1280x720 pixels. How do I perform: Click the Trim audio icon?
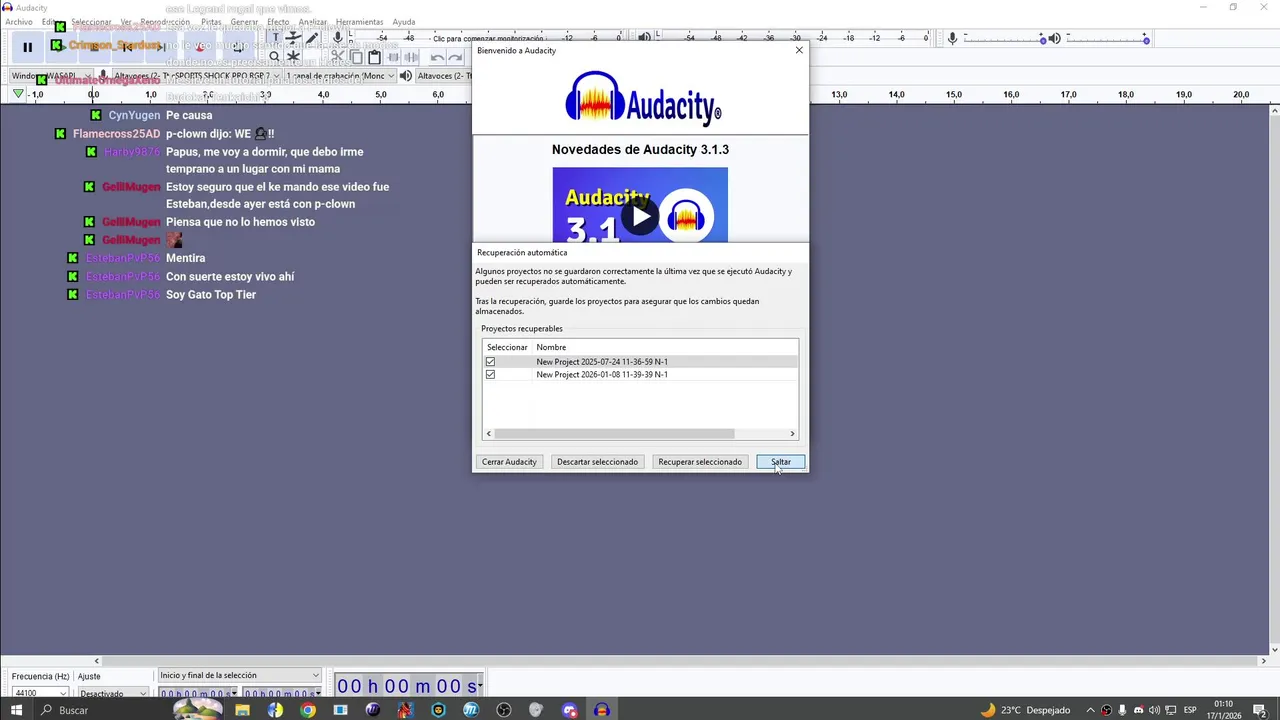pyautogui.click(x=393, y=57)
